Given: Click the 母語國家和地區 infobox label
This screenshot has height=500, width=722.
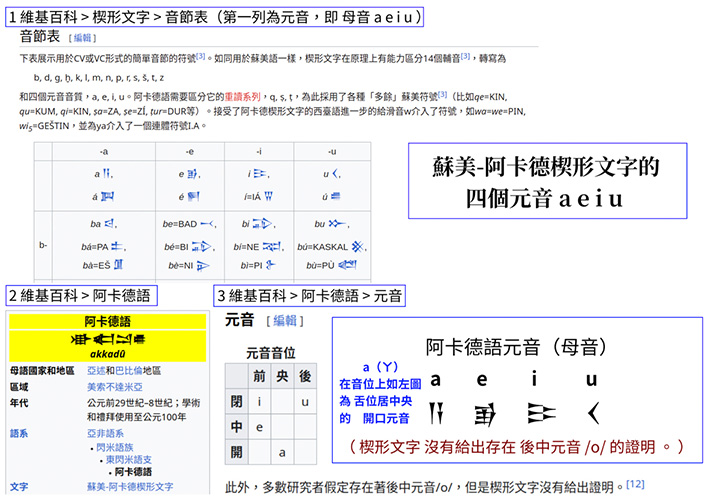Looking at the screenshot, I should click(42, 371).
